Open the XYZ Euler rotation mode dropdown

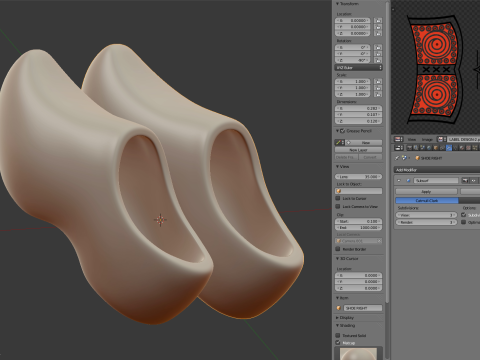[x=358, y=68]
